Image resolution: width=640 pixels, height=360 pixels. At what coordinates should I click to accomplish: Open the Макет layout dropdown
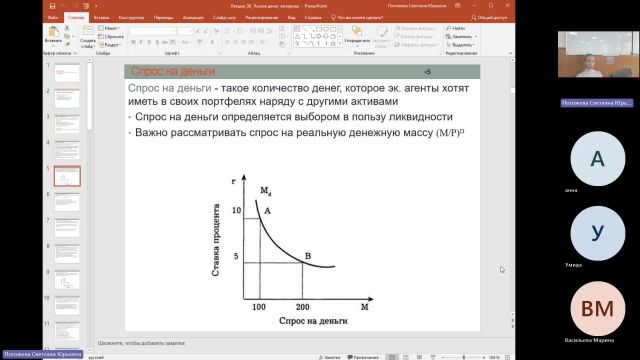[x=109, y=28]
